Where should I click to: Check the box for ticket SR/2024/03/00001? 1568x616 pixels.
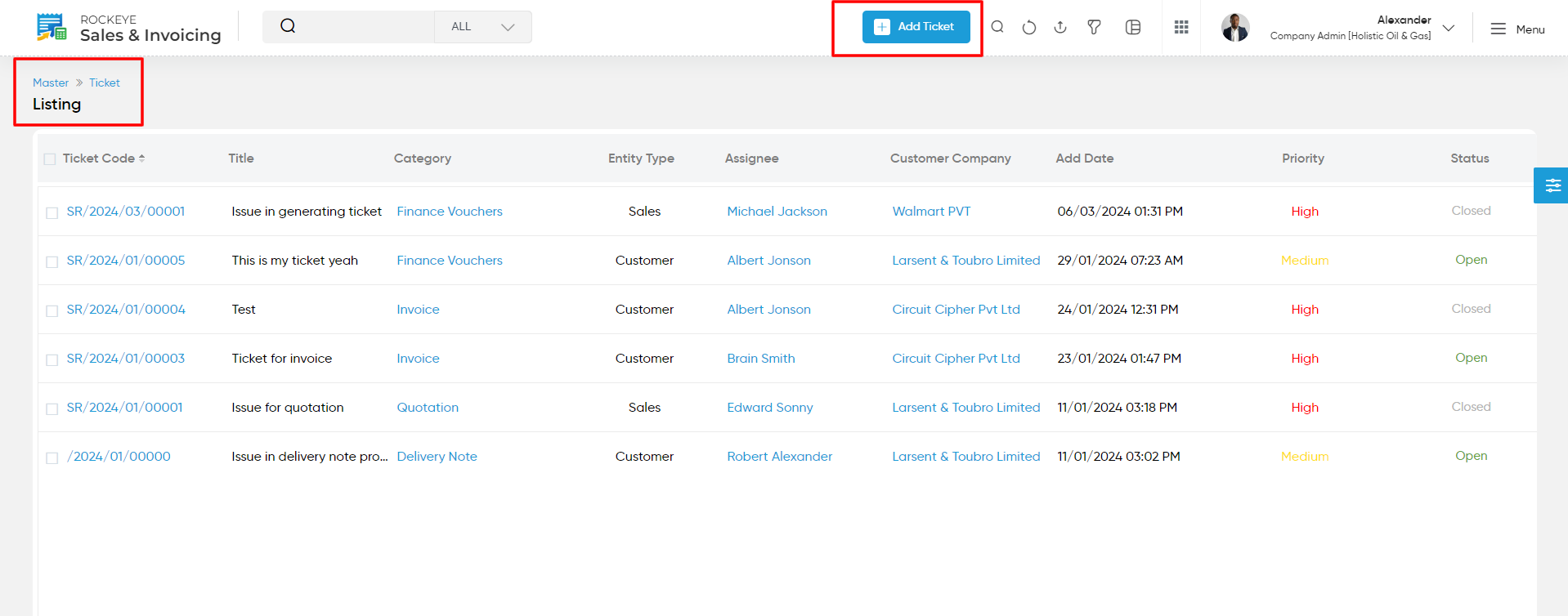(x=52, y=212)
